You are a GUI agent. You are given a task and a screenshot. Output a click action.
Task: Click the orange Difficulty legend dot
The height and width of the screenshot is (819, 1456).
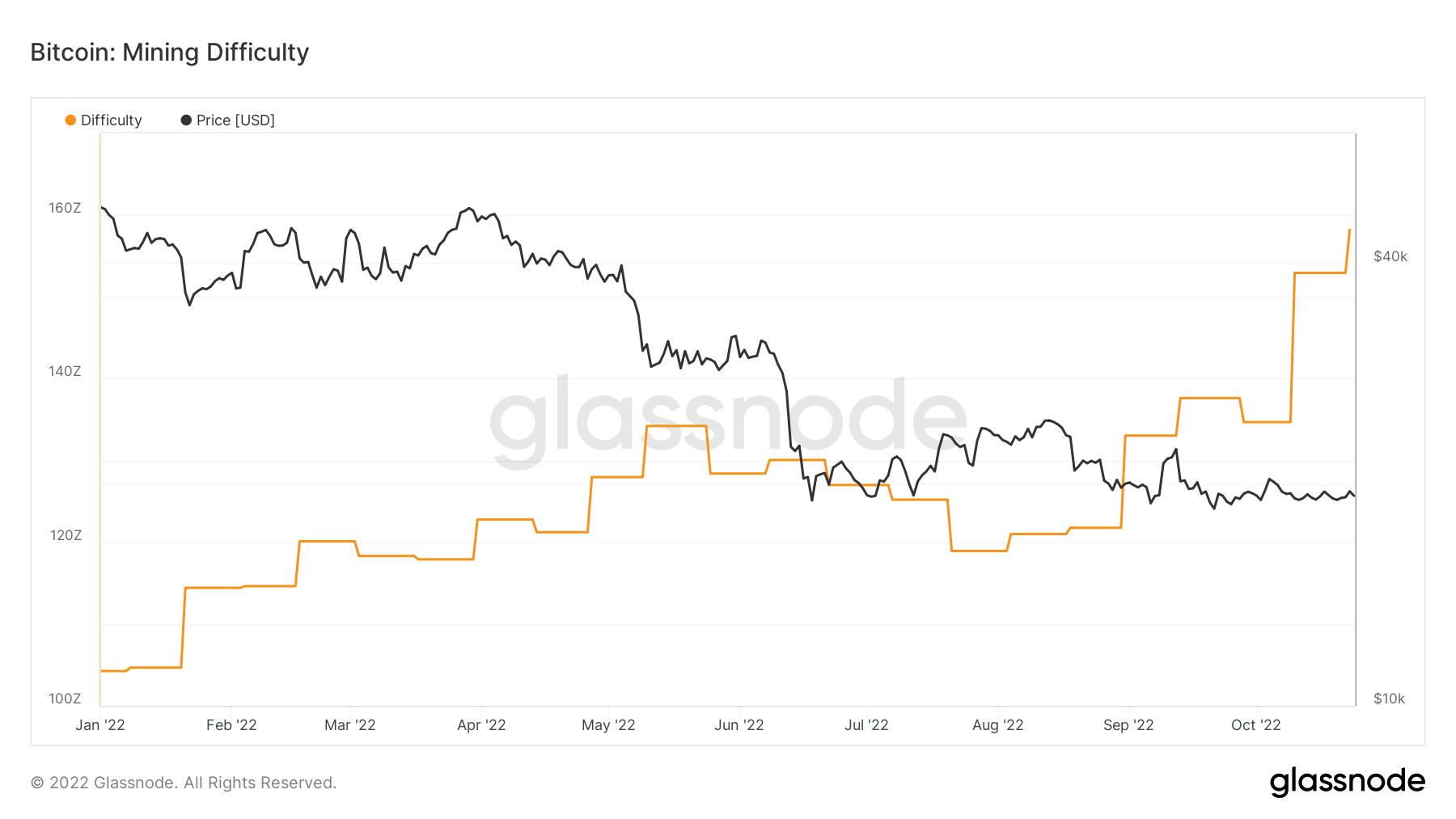[x=70, y=120]
